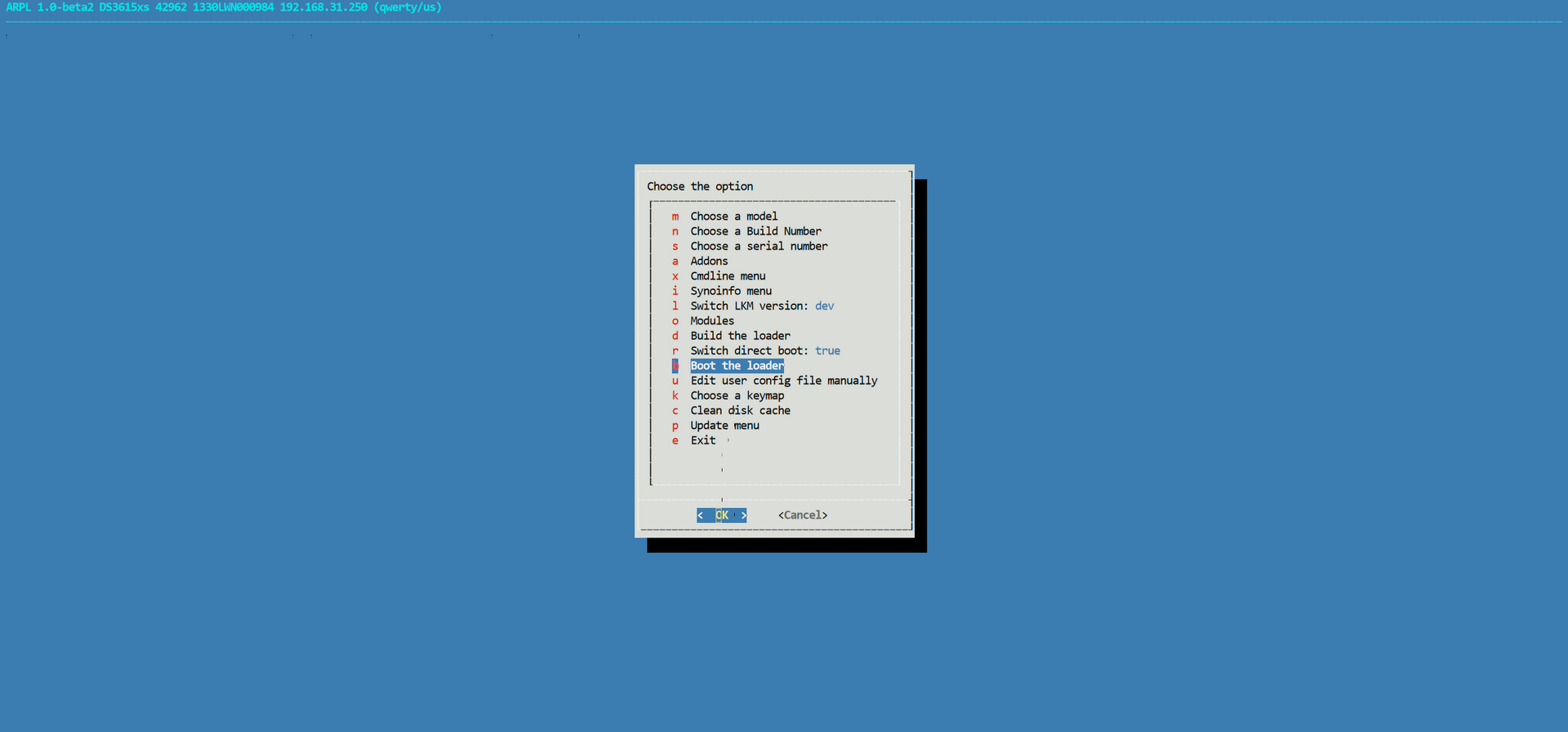This screenshot has height=732, width=1568.
Task: Click the IP address 192.168.31.250
Action: pyautogui.click(x=323, y=7)
